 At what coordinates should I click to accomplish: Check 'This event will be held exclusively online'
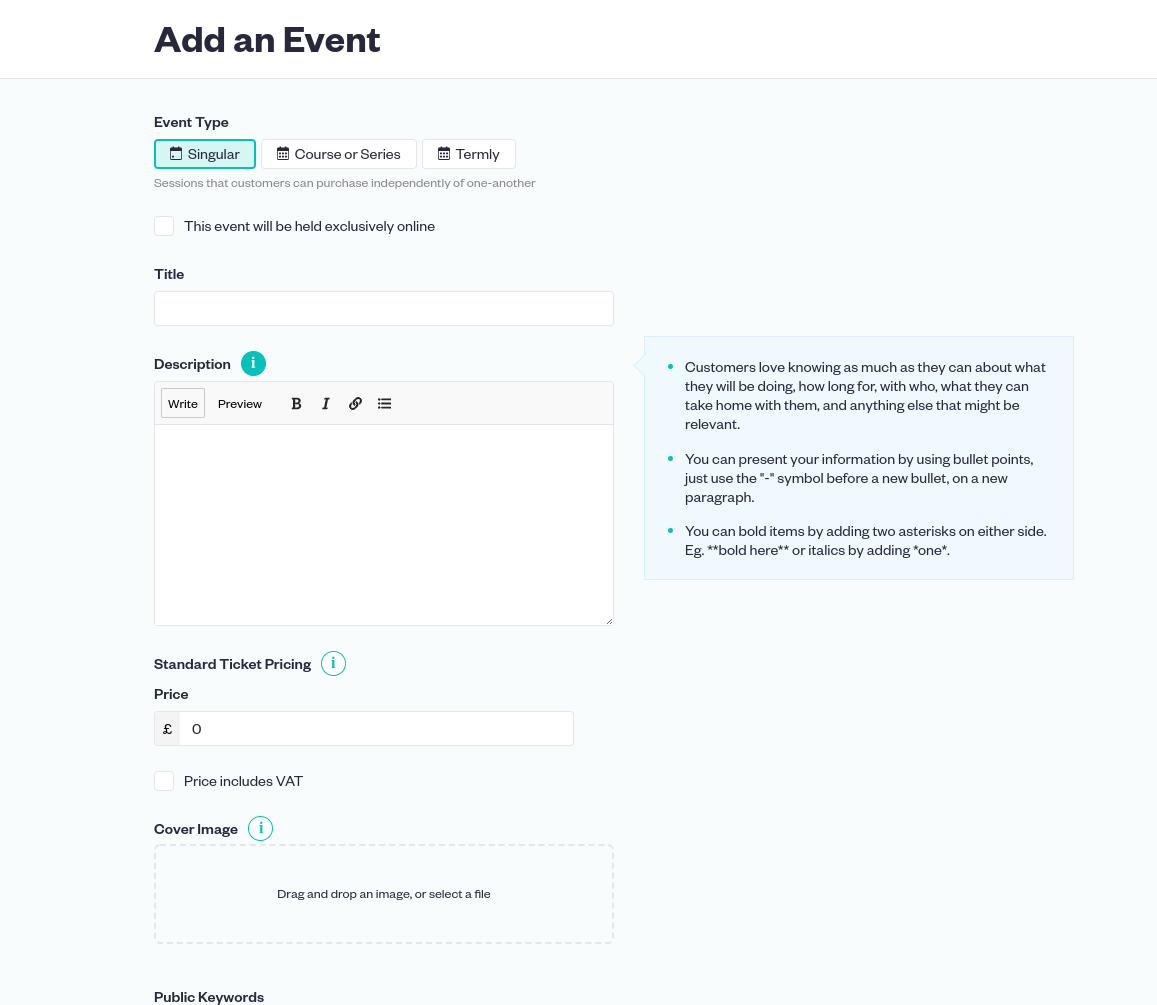pos(164,226)
